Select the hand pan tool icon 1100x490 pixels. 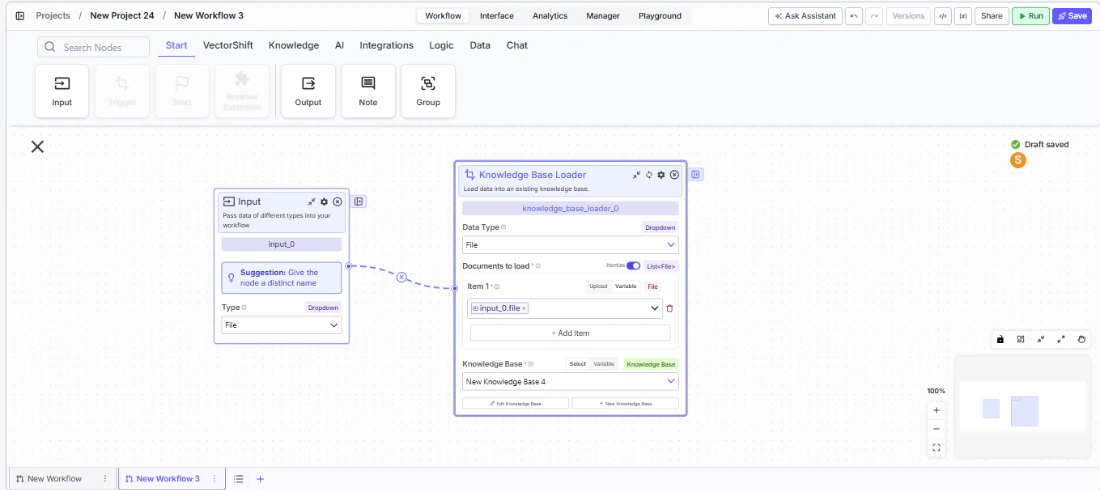coord(1082,339)
